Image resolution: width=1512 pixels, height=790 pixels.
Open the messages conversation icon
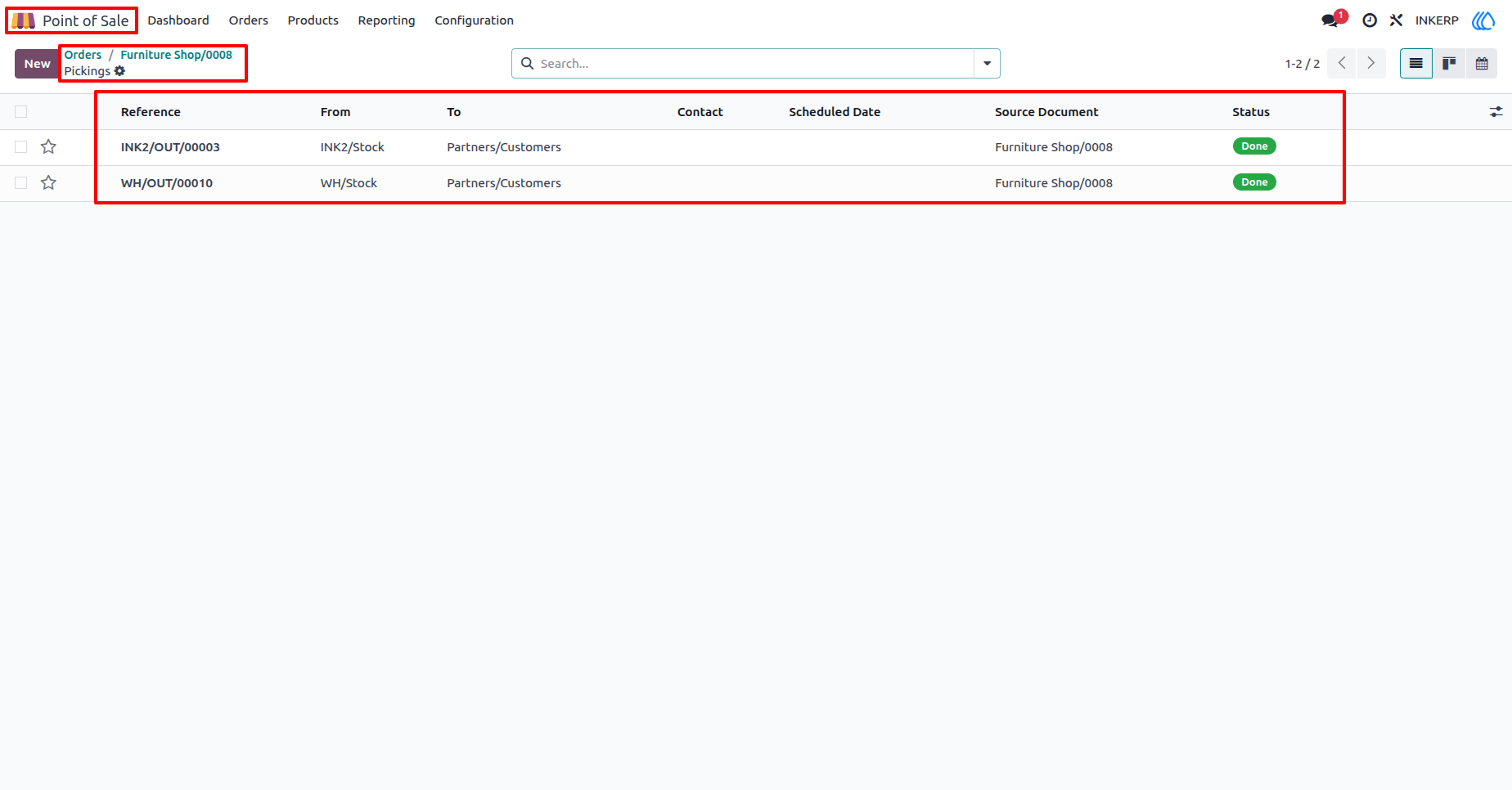tap(1330, 20)
